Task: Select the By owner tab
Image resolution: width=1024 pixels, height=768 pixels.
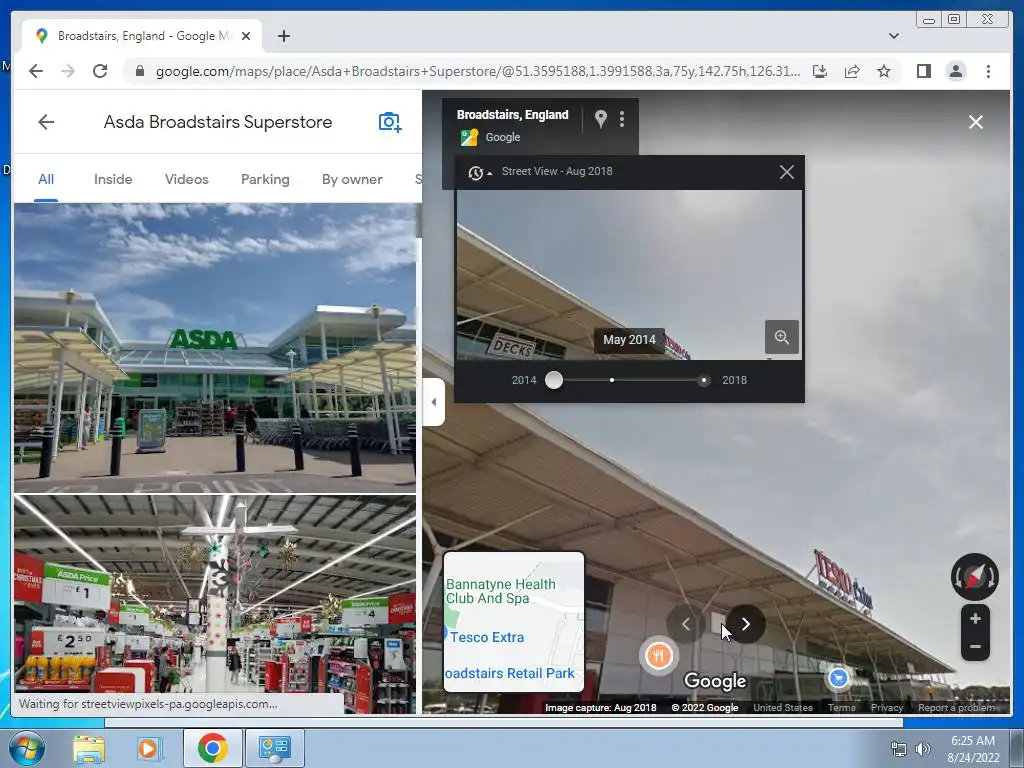Action: point(352,179)
